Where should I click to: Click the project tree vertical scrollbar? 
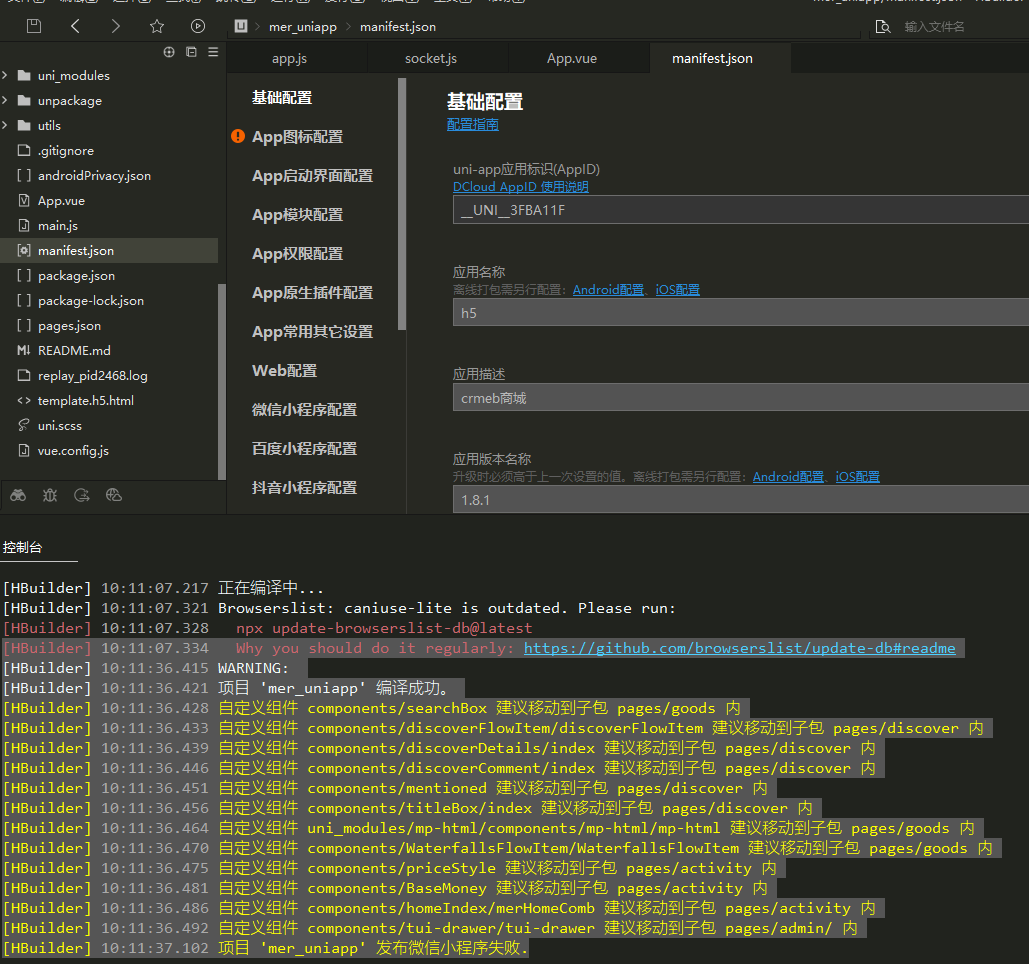pyautogui.click(x=221, y=381)
